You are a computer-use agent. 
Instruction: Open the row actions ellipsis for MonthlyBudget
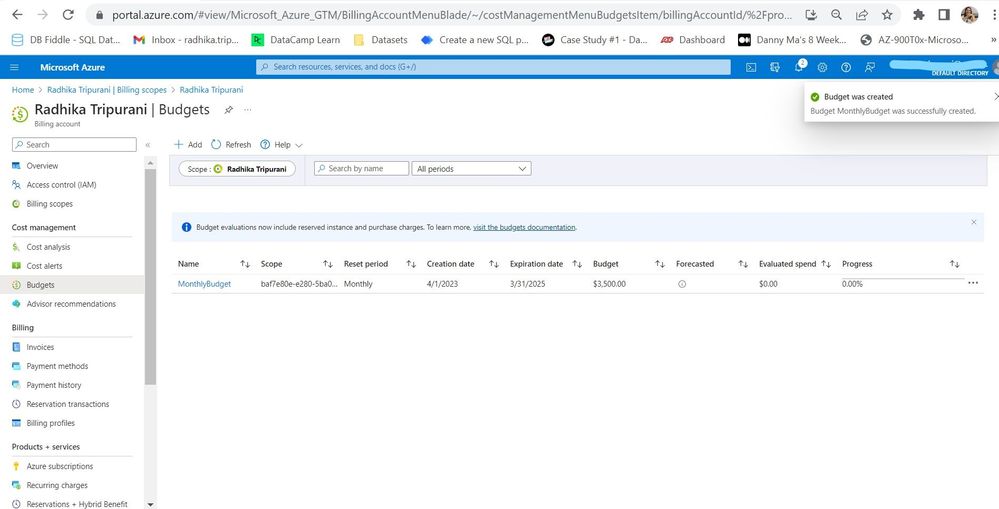pyautogui.click(x=973, y=283)
